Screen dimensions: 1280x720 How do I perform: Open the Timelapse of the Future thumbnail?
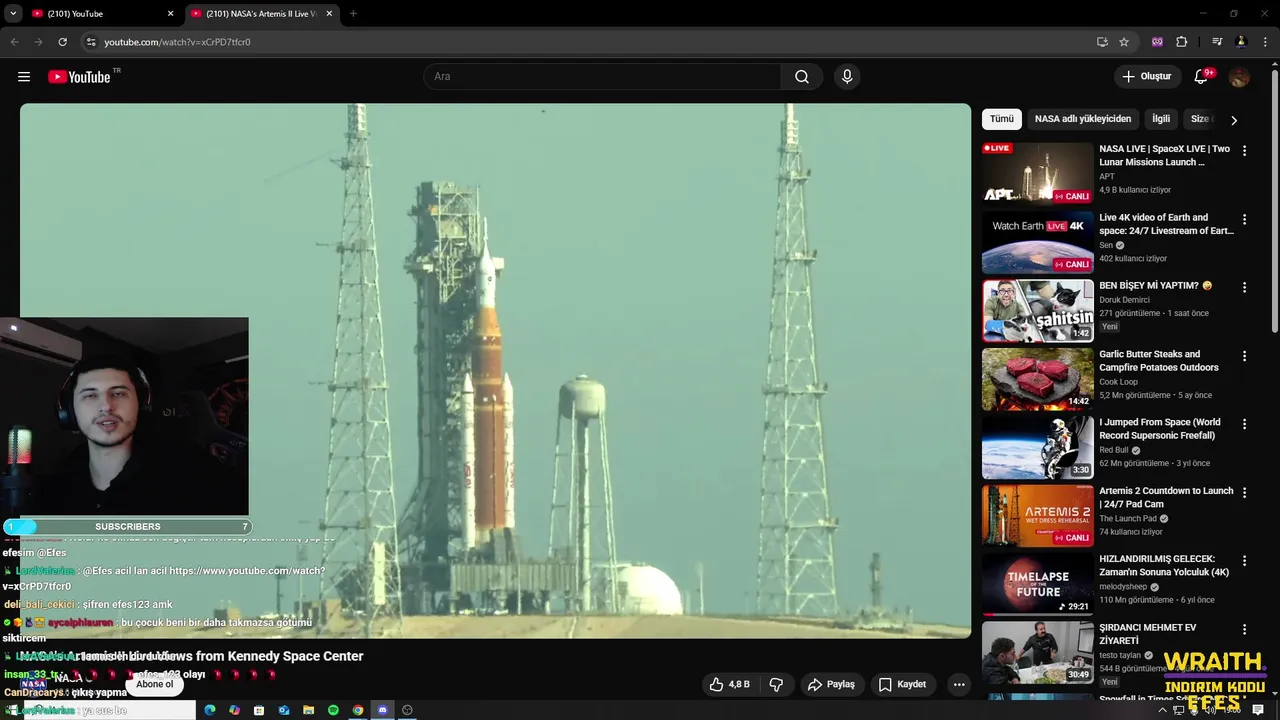point(1038,583)
